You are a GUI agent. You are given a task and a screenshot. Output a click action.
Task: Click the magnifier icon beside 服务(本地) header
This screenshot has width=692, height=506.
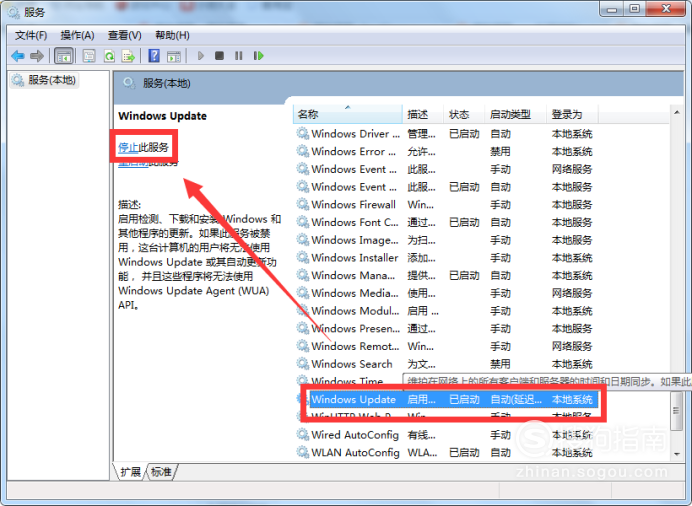(128, 83)
